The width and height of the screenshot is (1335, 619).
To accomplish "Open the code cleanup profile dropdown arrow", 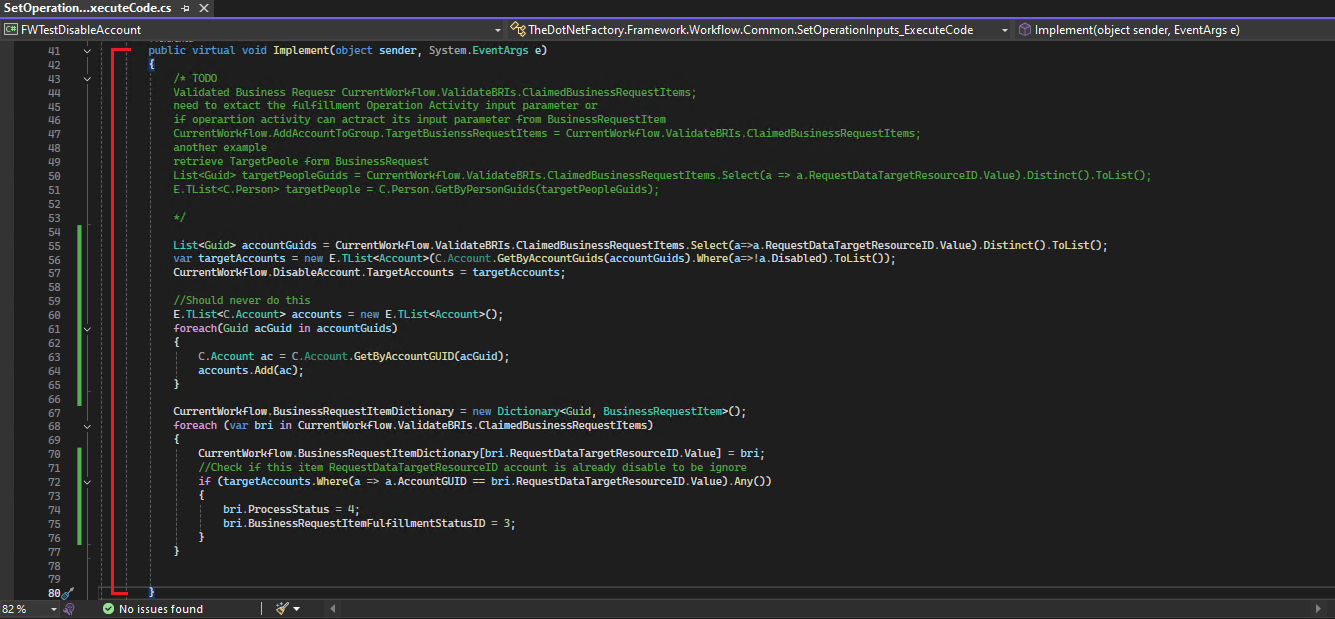I will pos(297,609).
